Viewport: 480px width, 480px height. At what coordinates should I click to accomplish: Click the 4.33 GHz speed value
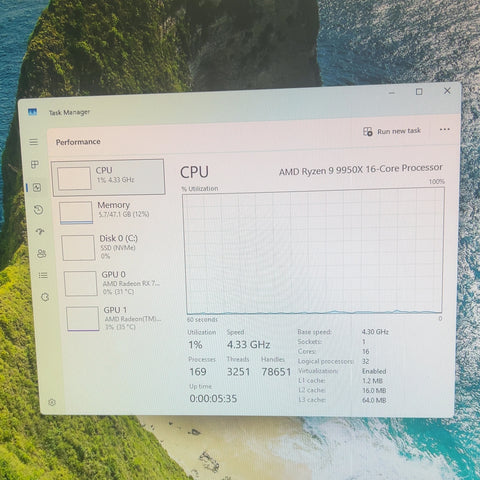pos(248,344)
